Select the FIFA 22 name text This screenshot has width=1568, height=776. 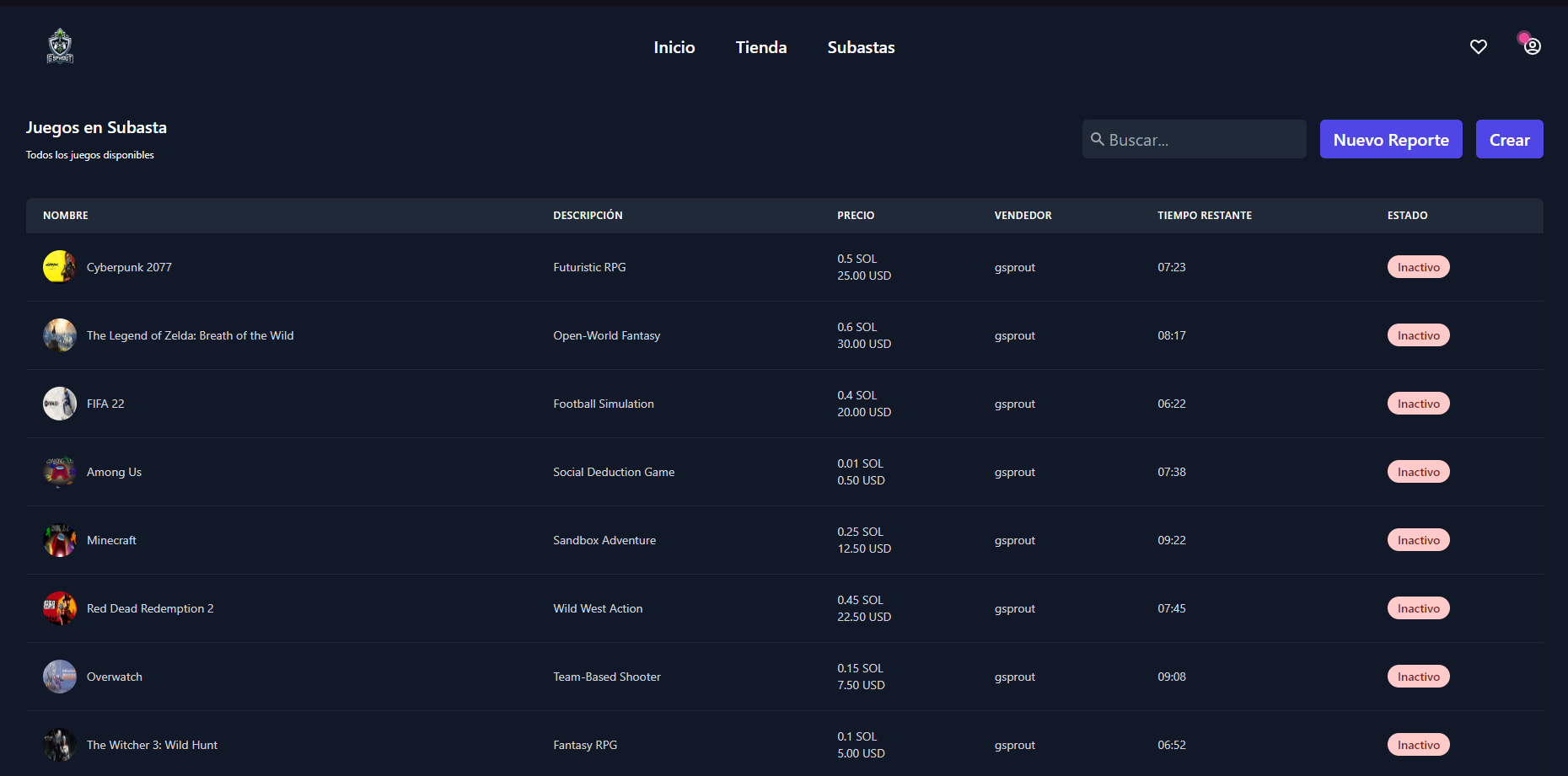(x=105, y=404)
